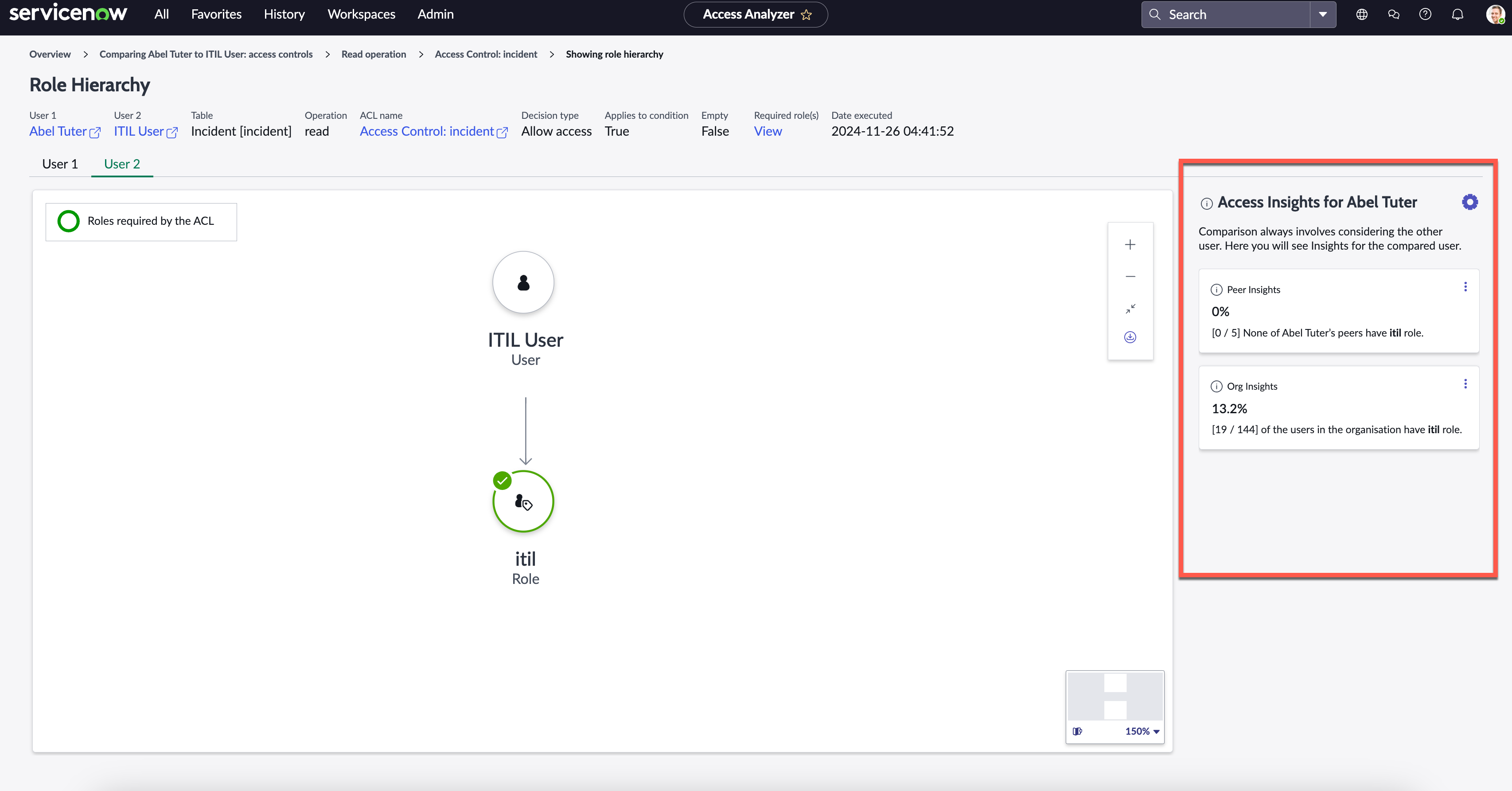Expand the search scope dropdown arrow

point(1323,15)
